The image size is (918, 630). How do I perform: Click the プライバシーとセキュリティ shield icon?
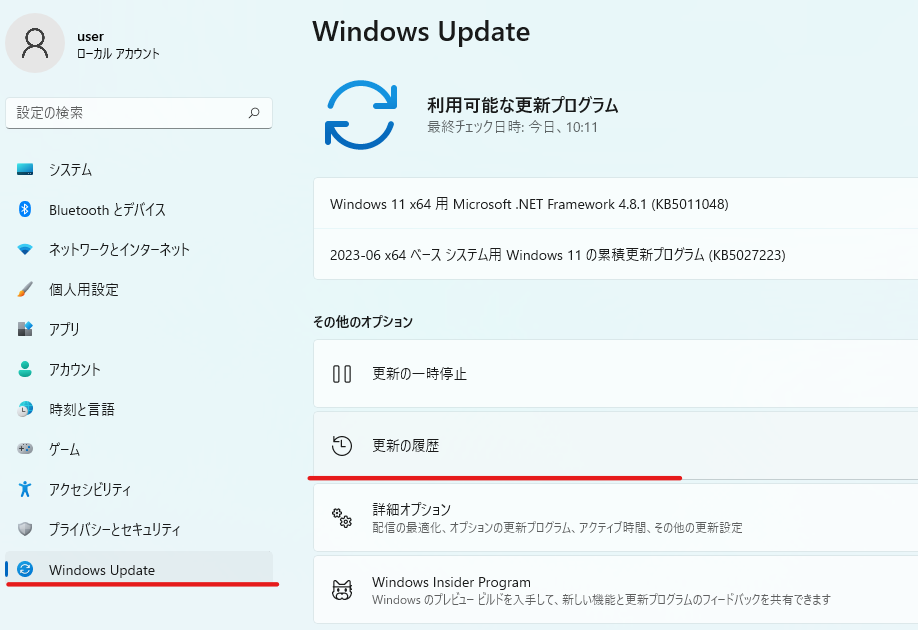27,529
